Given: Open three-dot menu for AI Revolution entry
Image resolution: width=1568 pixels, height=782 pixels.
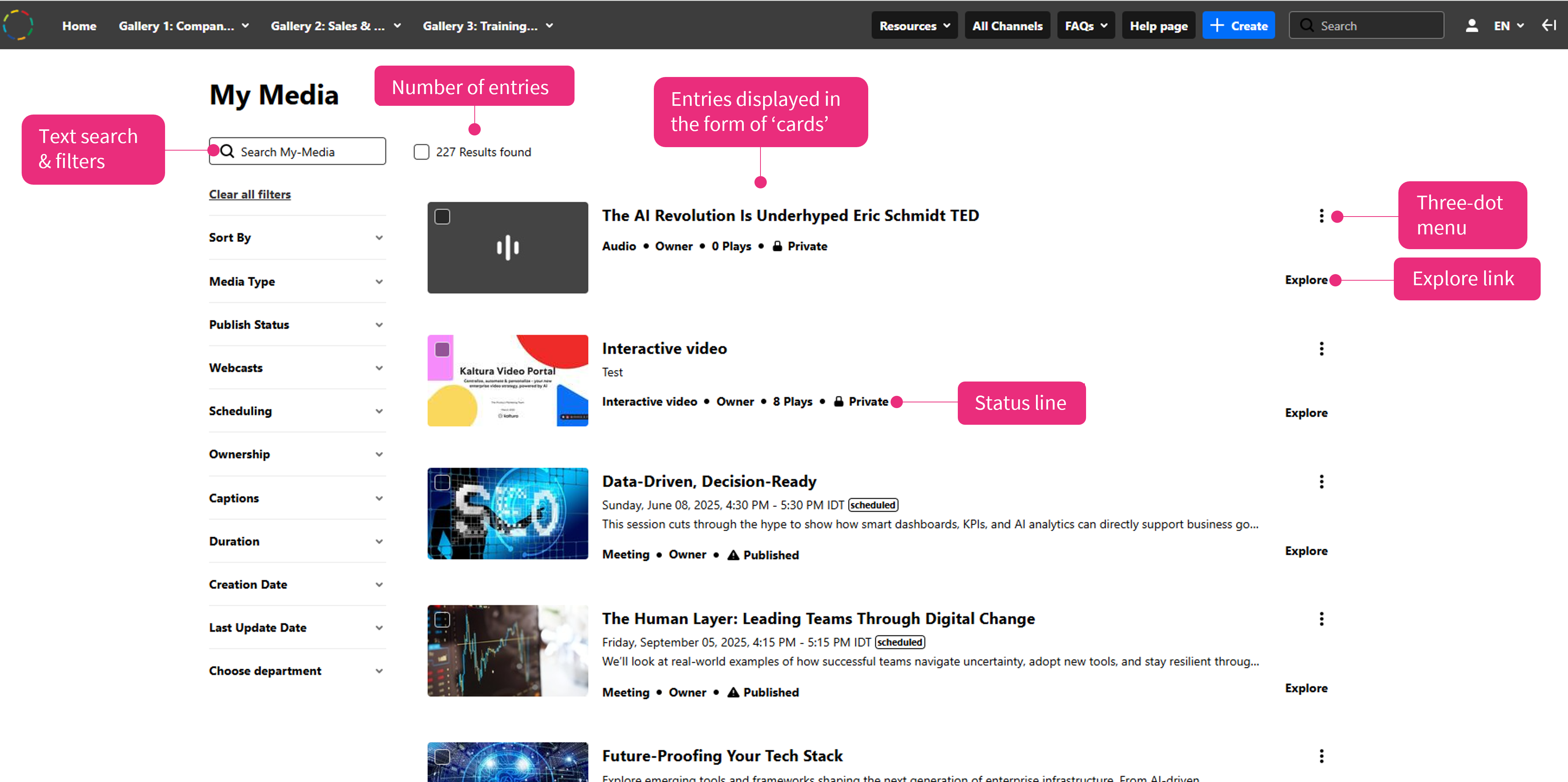Looking at the screenshot, I should coord(1321,216).
